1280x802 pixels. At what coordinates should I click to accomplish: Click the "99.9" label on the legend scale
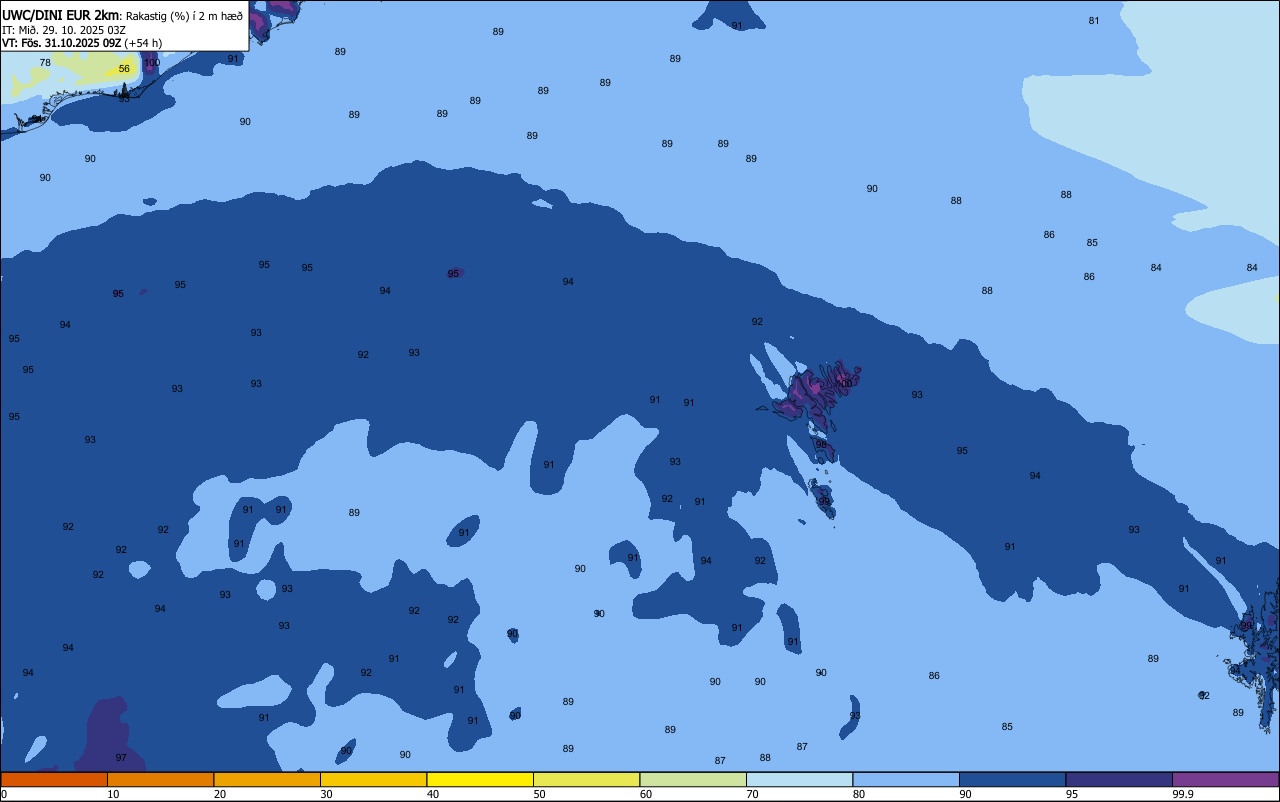click(1184, 794)
